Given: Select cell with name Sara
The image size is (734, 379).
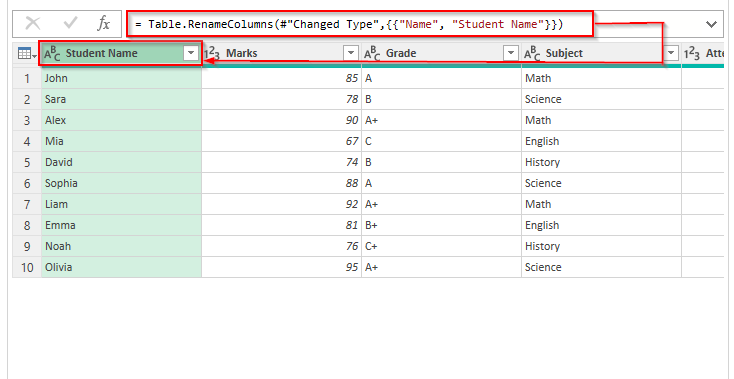Looking at the screenshot, I should [x=121, y=99].
